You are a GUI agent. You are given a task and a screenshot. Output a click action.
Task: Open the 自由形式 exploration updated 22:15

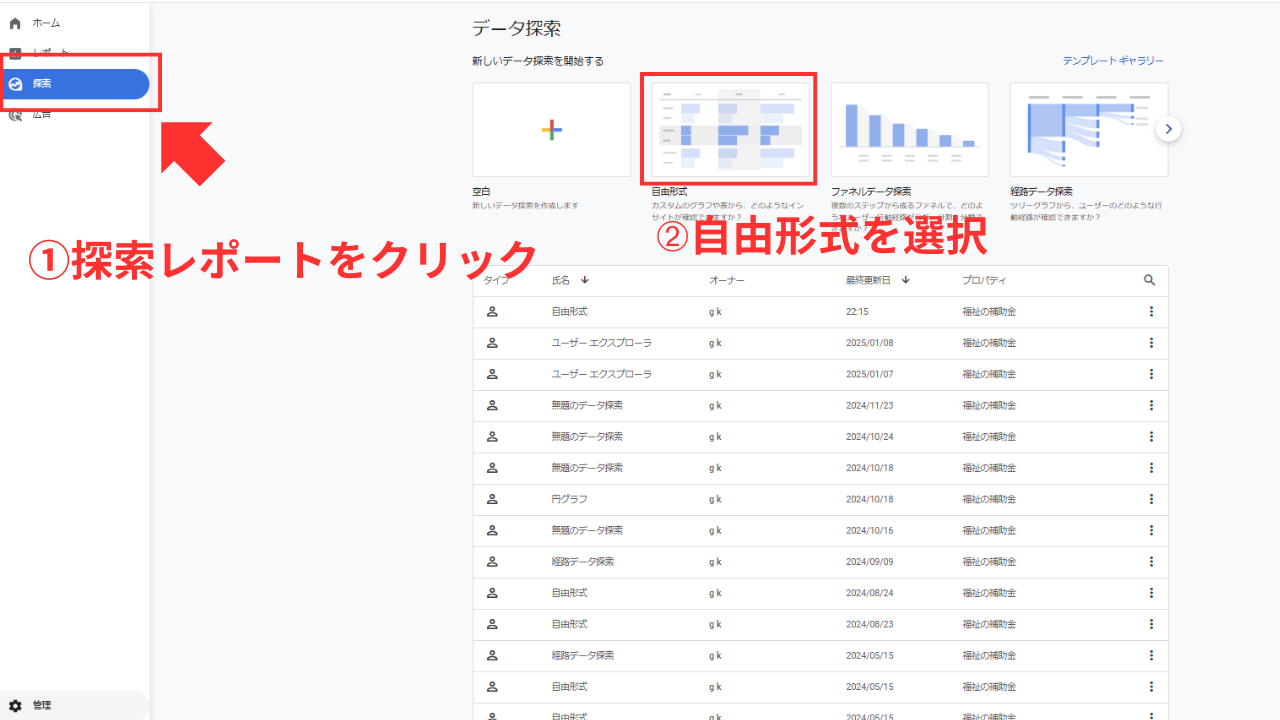[569, 312]
